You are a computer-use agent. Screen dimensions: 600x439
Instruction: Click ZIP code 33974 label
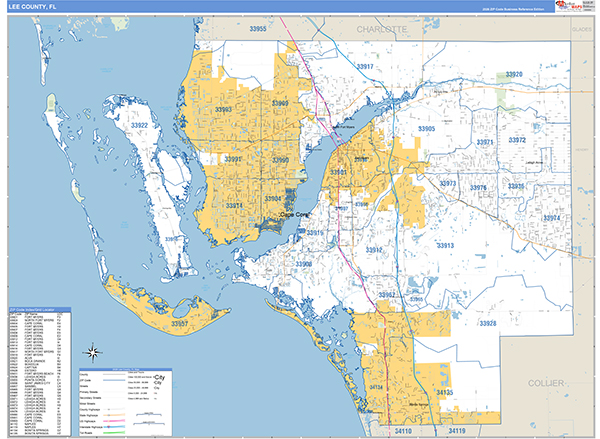pos(551,218)
